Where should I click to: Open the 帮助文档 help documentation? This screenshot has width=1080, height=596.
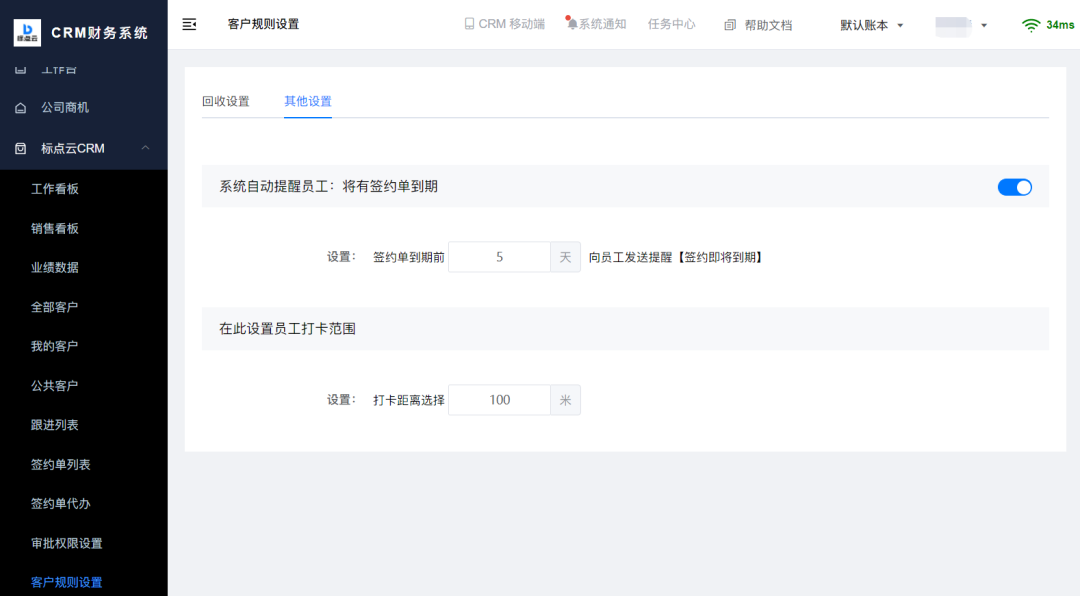click(757, 24)
